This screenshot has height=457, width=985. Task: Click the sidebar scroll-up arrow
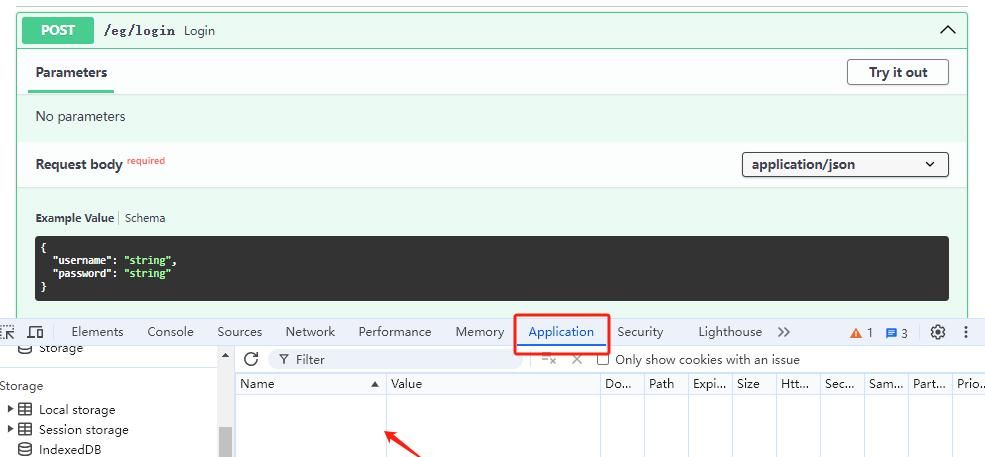click(225, 356)
